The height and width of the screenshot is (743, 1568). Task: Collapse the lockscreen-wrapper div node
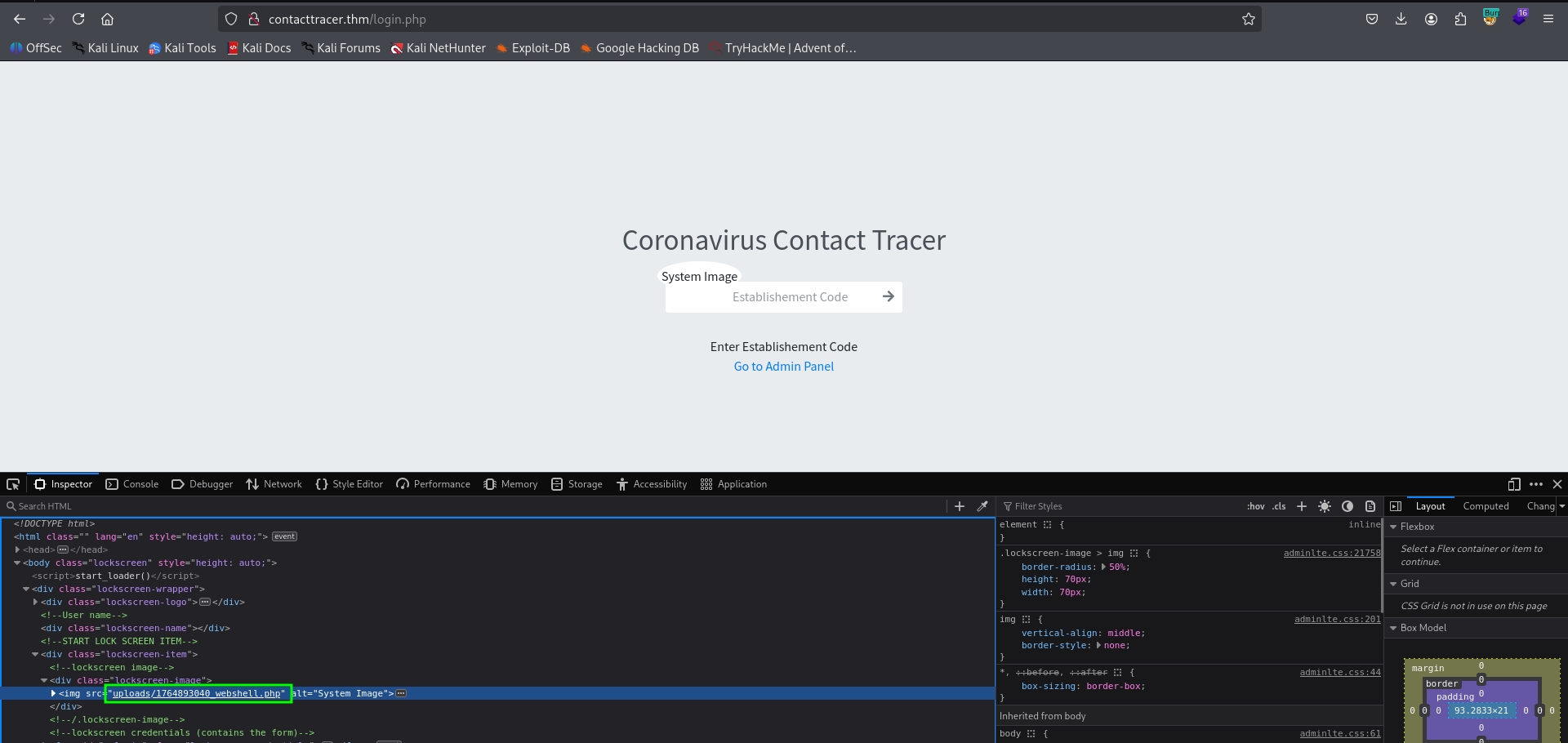[x=26, y=589]
